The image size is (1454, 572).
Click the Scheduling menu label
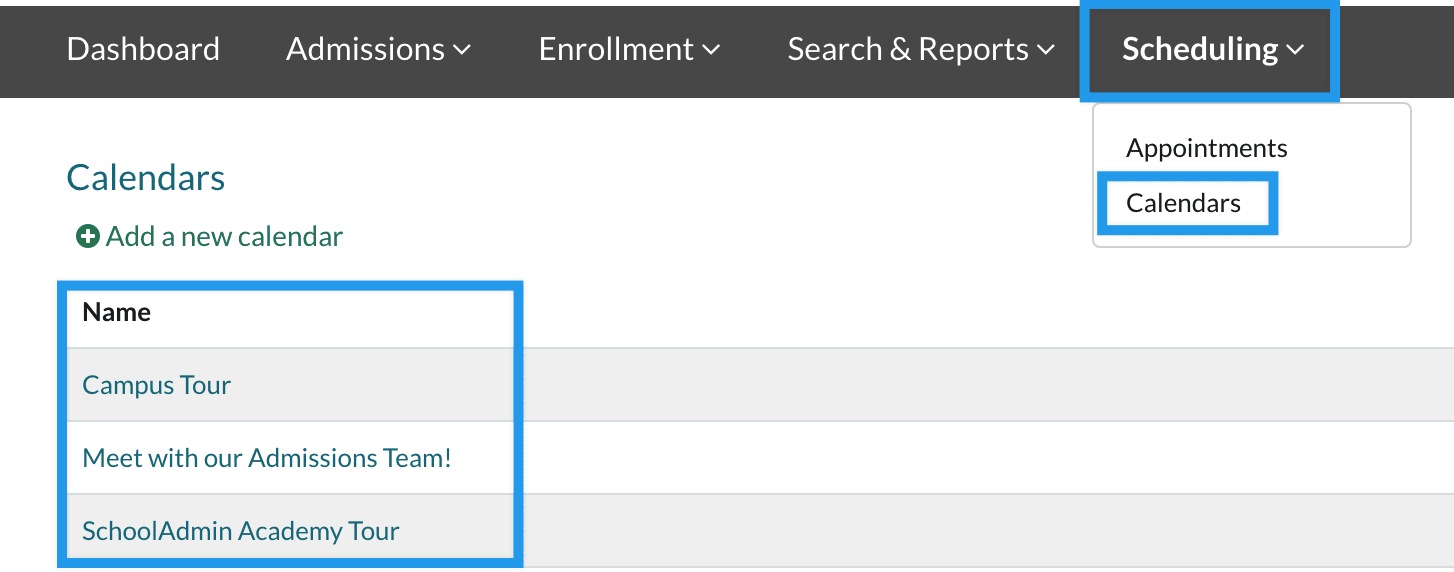tap(1200, 49)
